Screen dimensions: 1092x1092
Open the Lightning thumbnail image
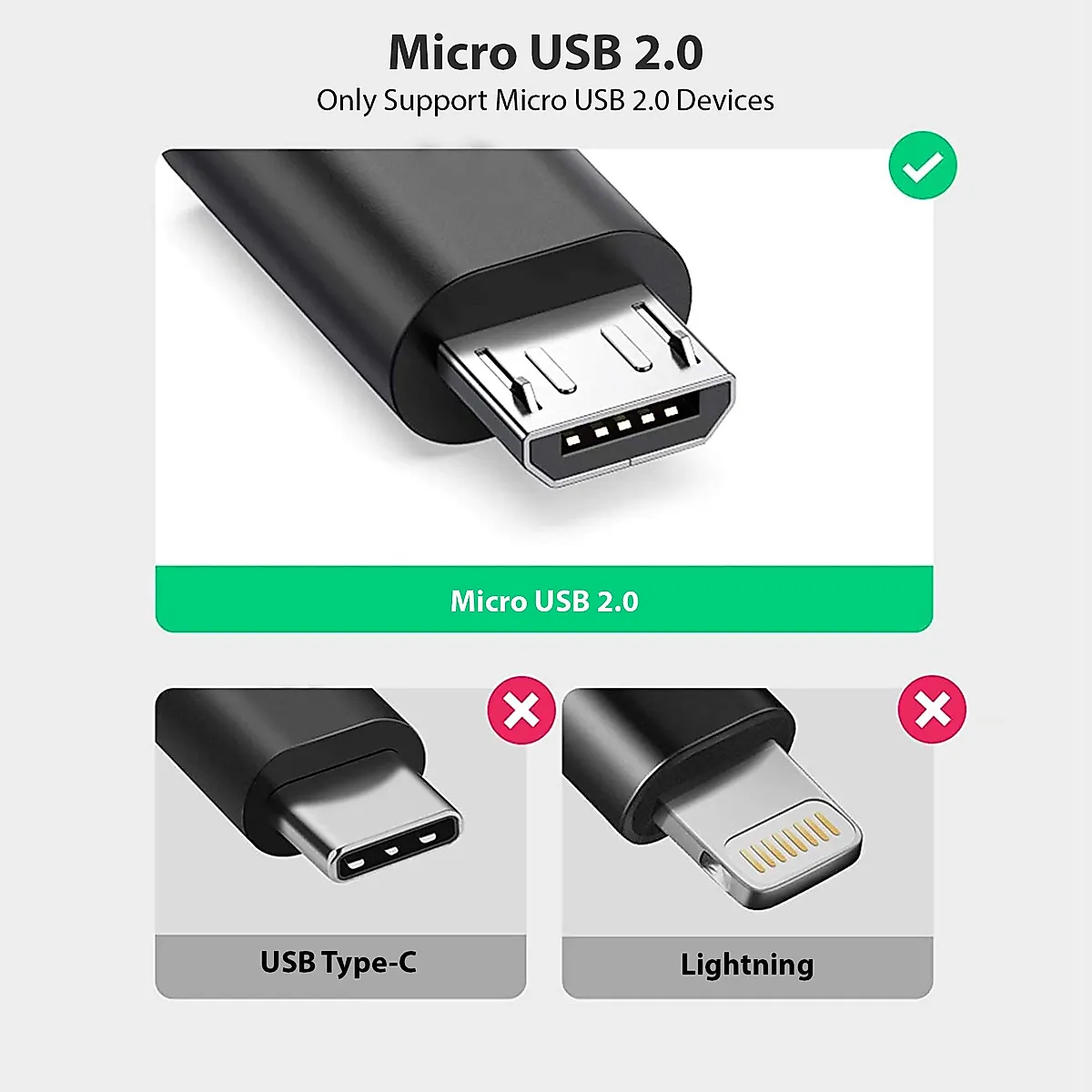pos(747,812)
